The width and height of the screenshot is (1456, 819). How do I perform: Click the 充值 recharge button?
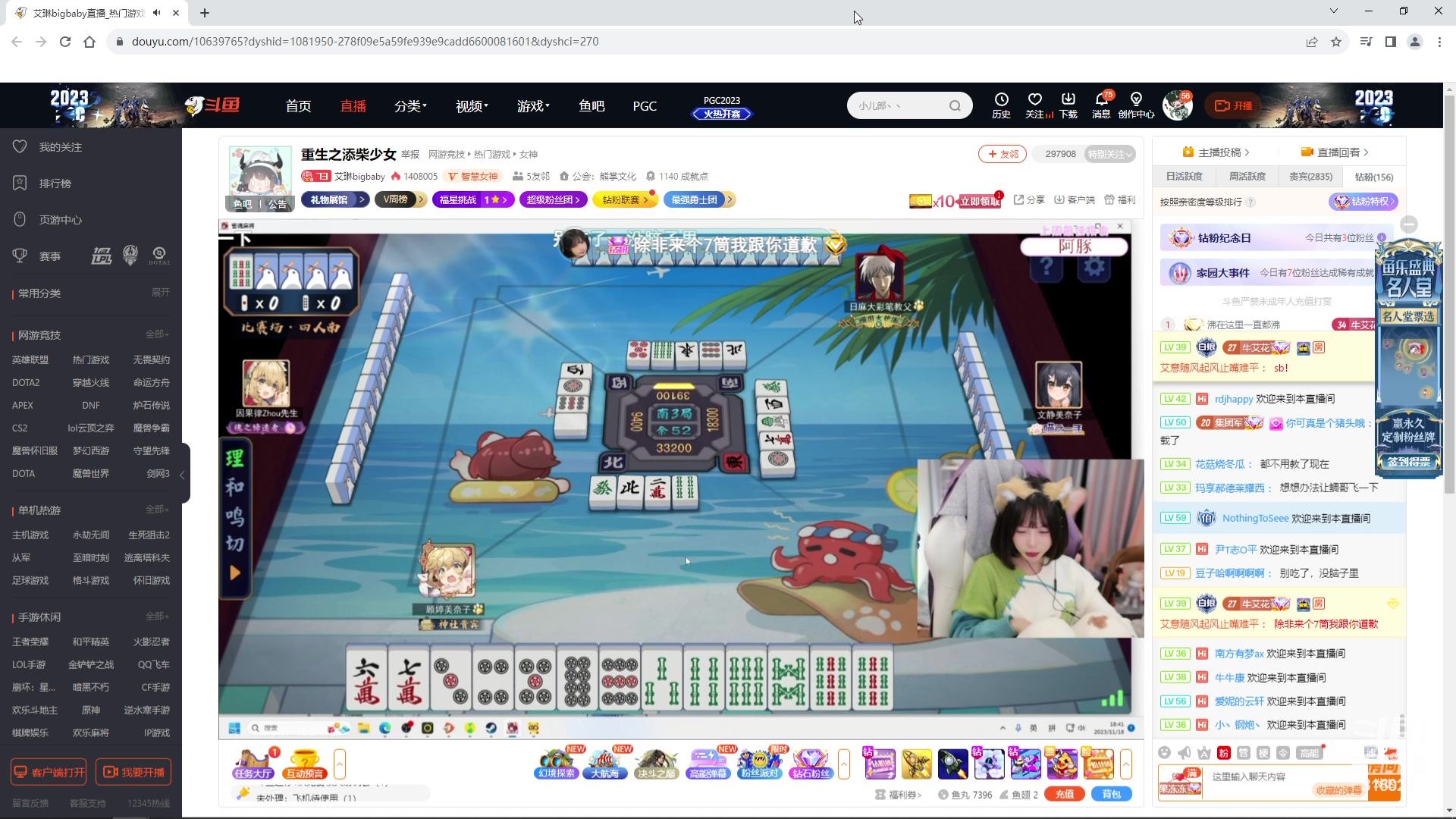tap(1065, 794)
